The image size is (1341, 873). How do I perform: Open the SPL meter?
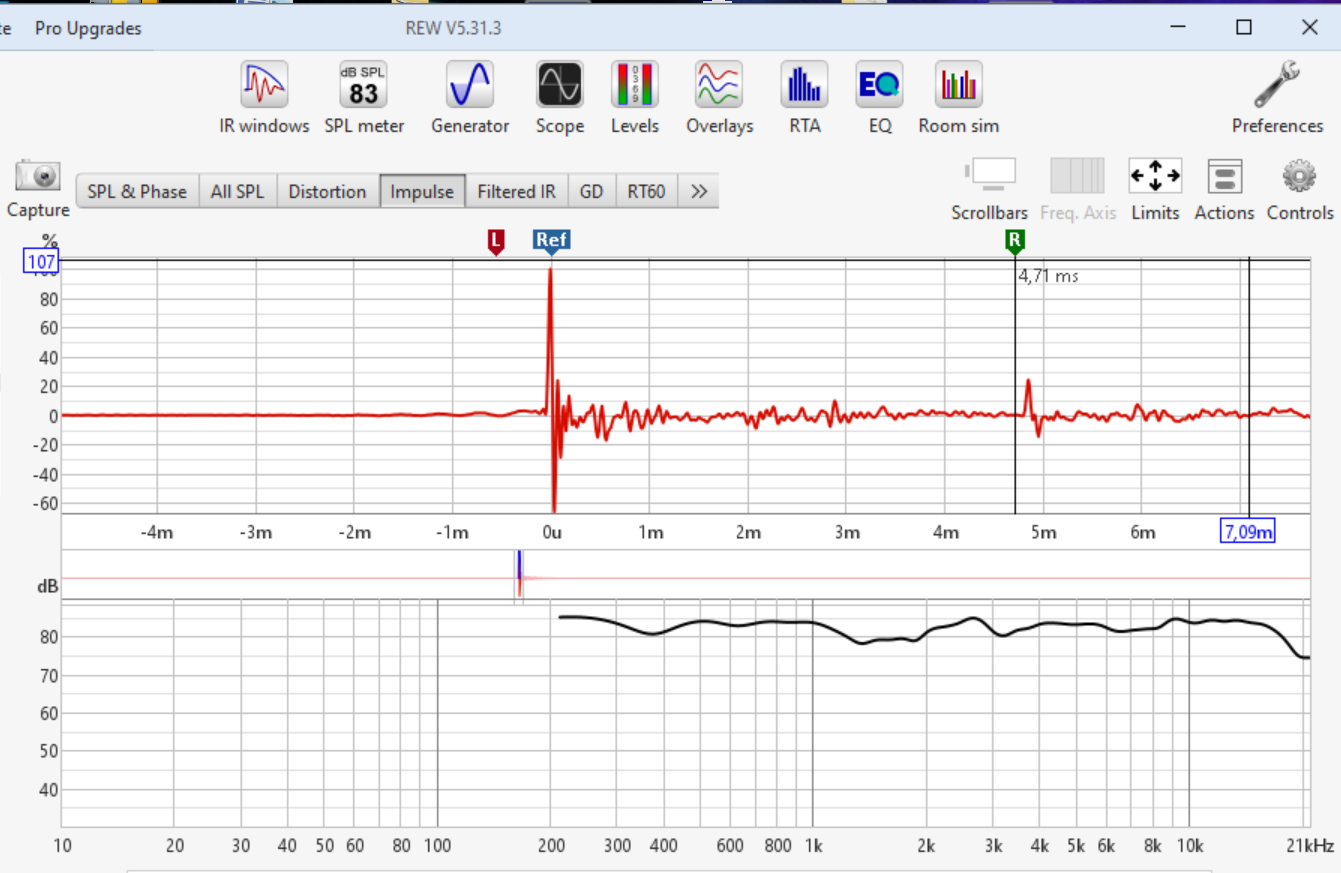pyautogui.click(x=364, y=86)
